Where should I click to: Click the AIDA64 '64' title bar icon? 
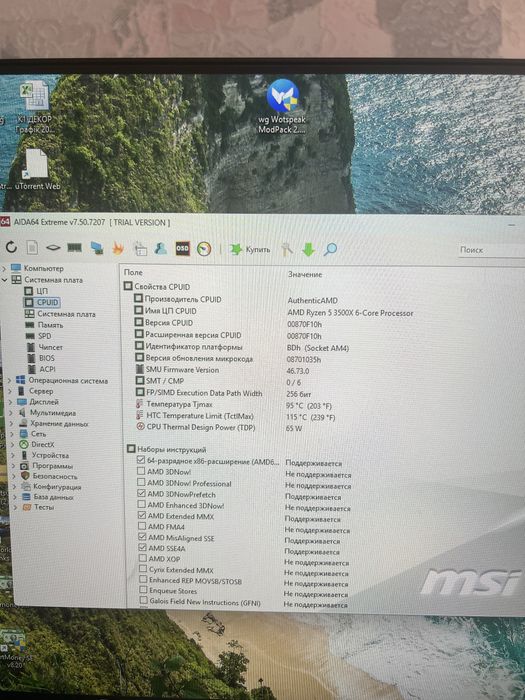(5, 221)
